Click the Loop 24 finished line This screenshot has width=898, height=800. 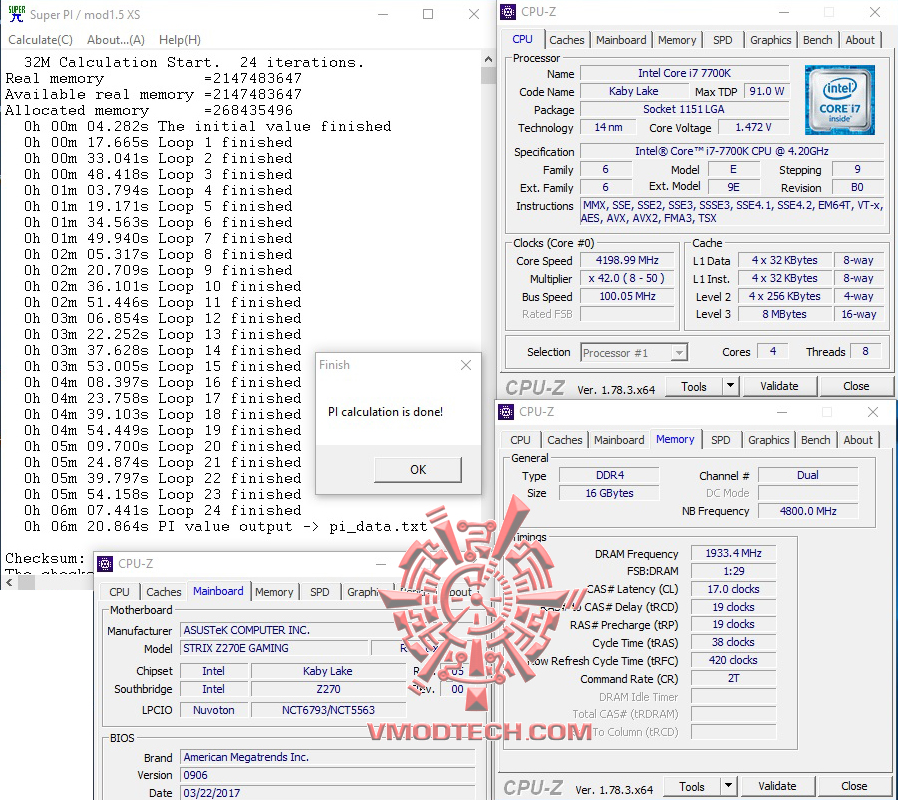[x=163, y=510]
